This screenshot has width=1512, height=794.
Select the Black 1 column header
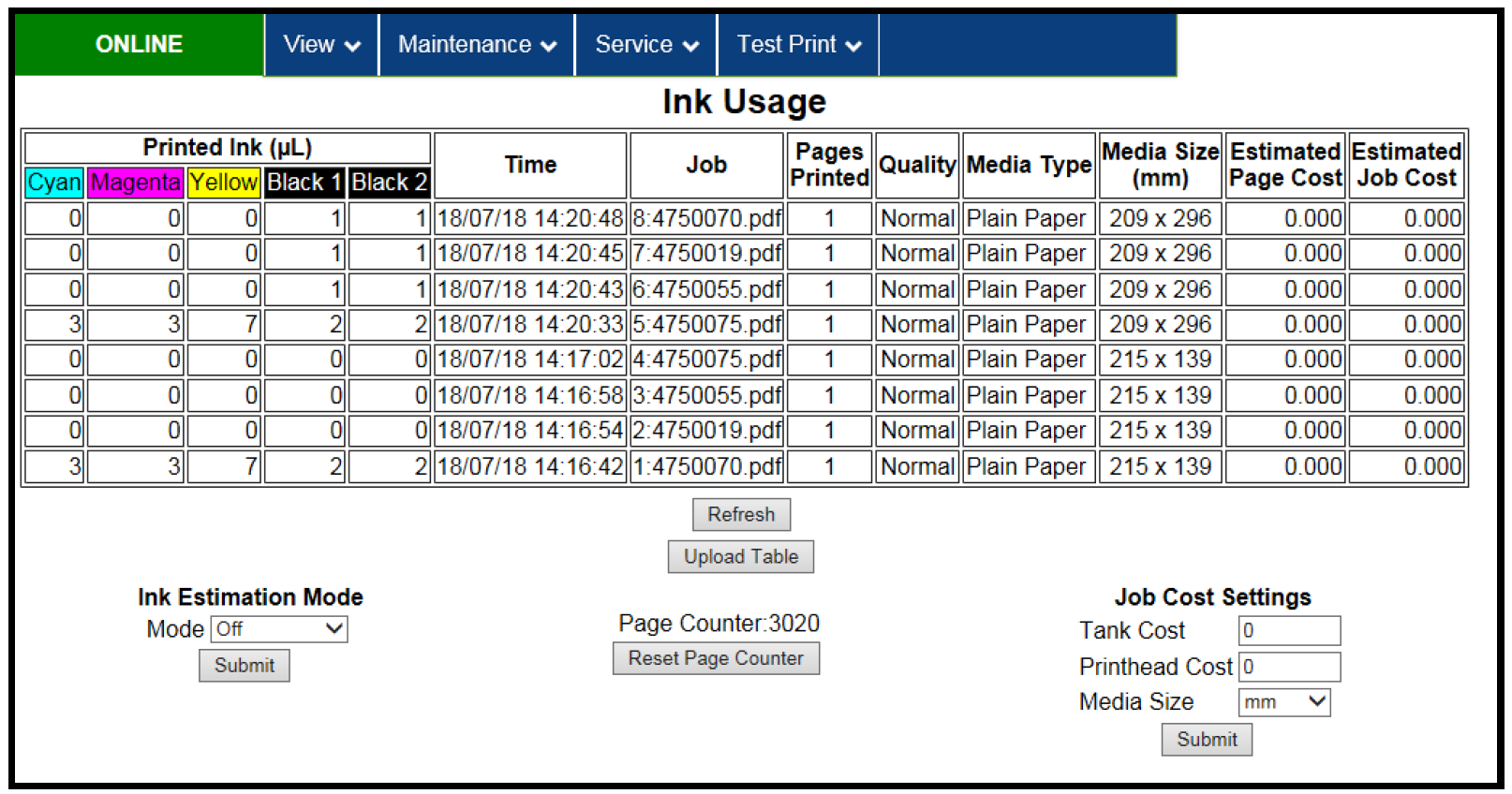tap(304, 183)
